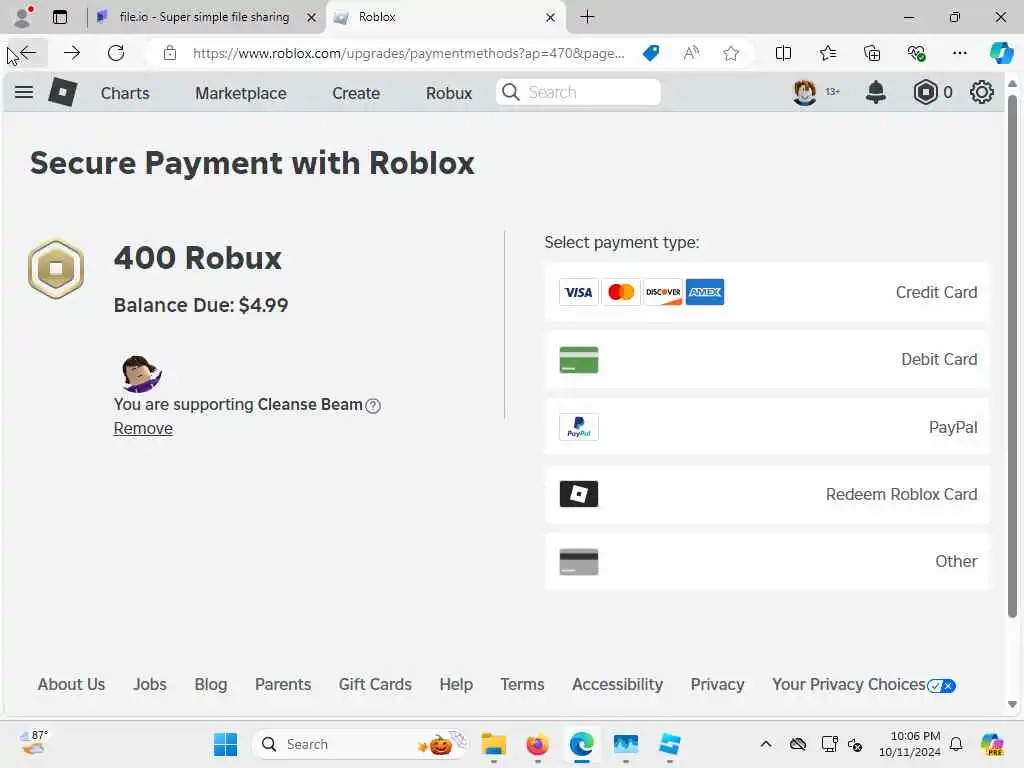The width and height of the screenshot is (1024, 768).
Task: Open the Favorites list icon
Action: pyautogui.click(x=827, y=53)
